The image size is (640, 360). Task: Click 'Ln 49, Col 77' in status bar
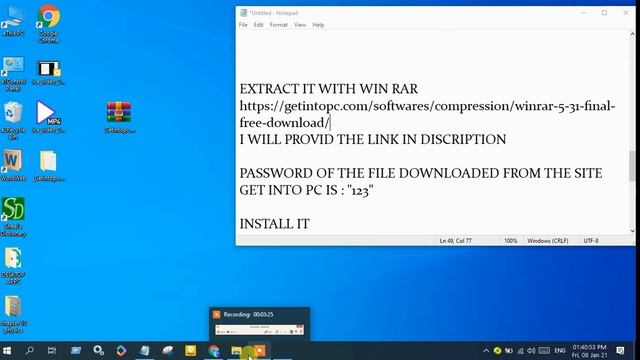coord(456,241)
